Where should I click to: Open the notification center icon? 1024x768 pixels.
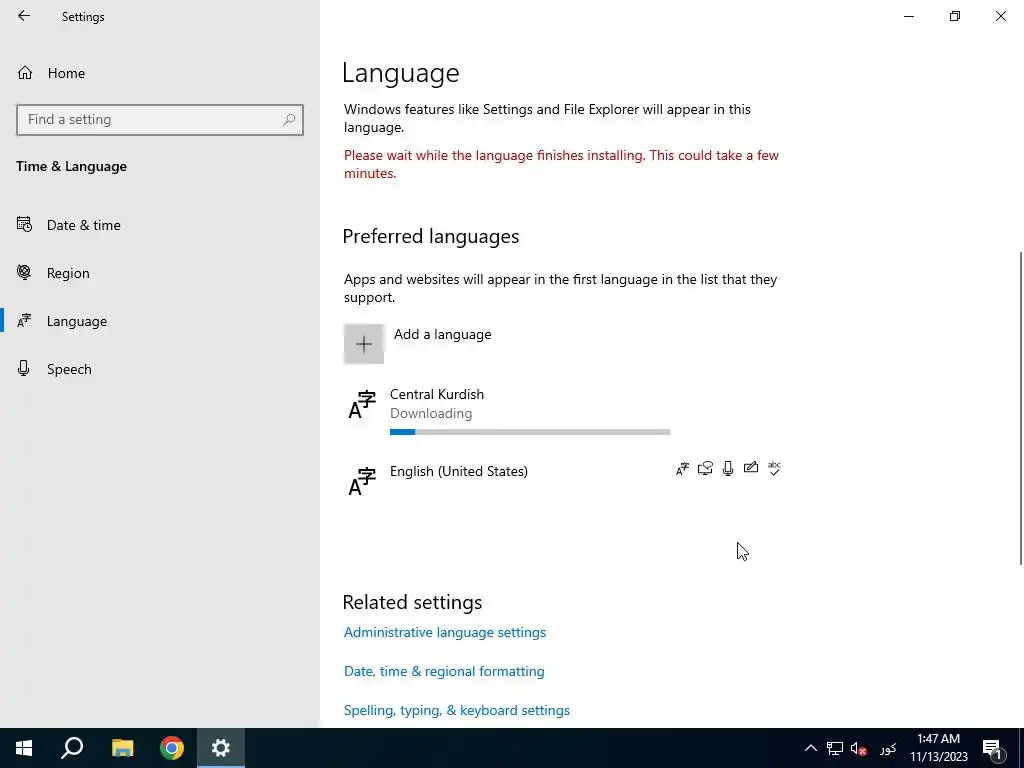993,750
